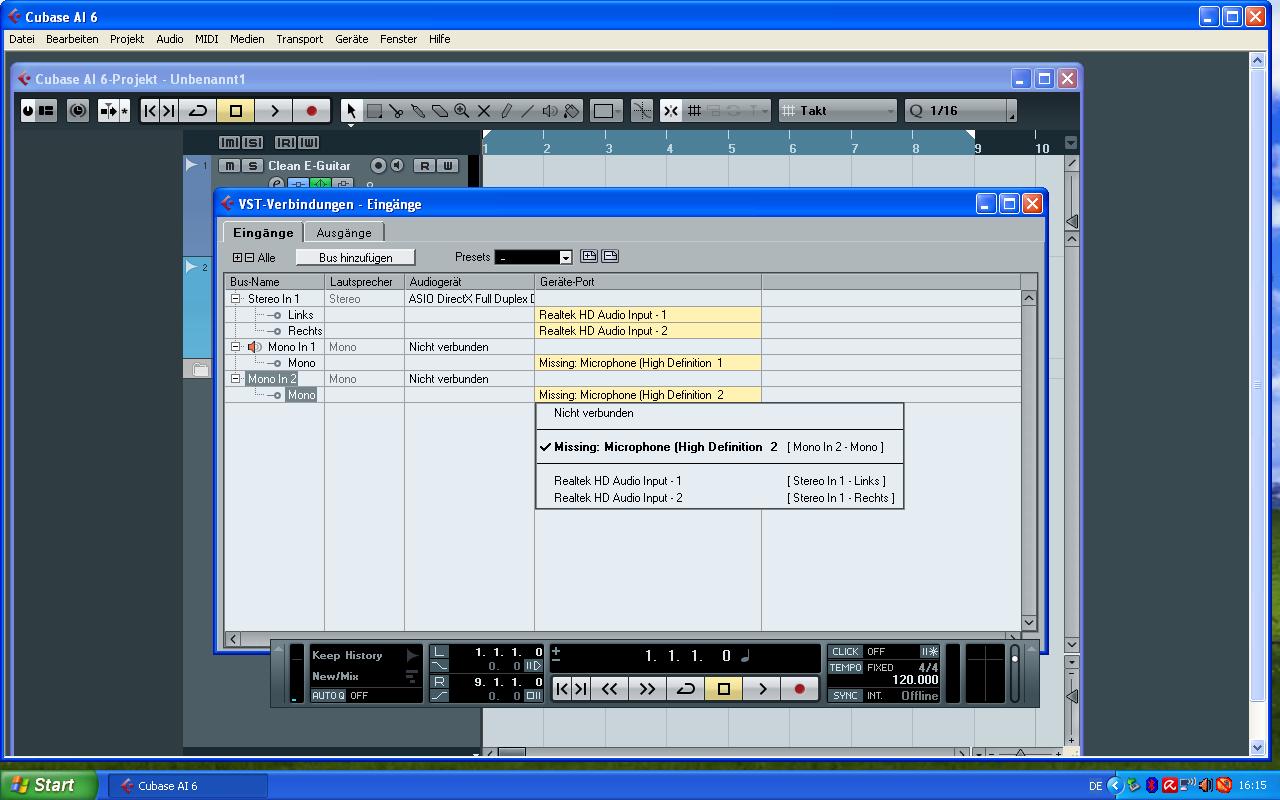
Task: Open the Presets dropdown
Action: coord(565,258)
